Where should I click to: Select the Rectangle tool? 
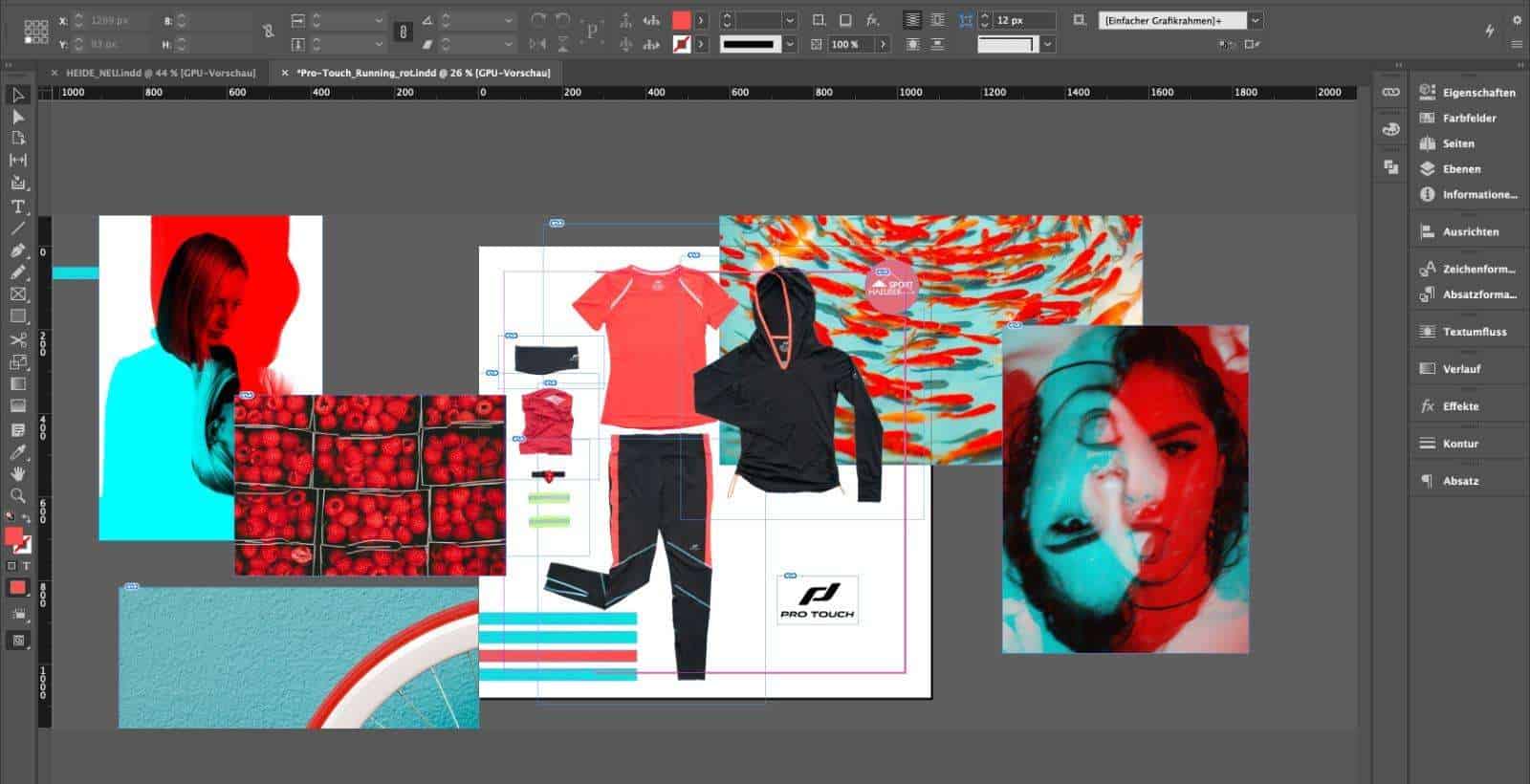(17, 316)
